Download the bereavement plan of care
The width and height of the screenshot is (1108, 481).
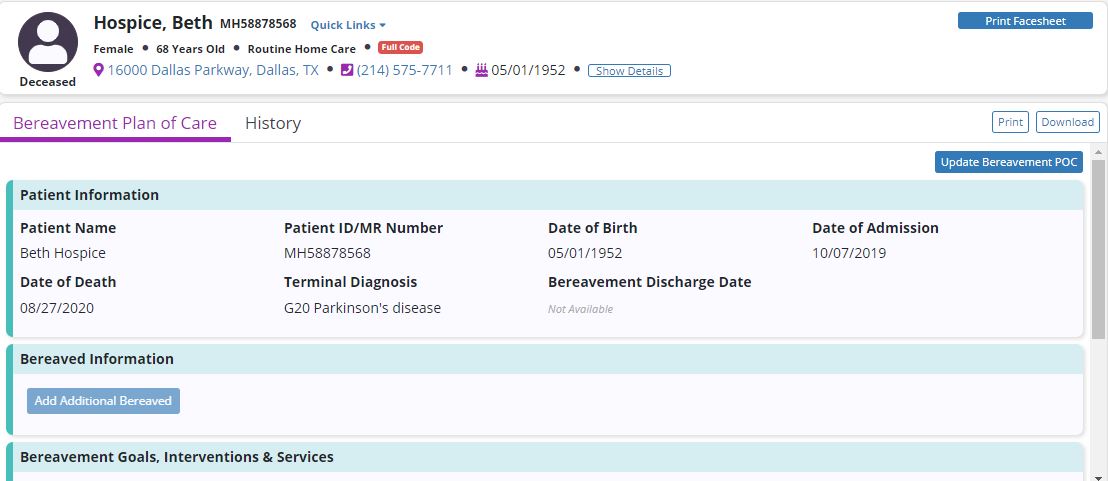click(x=1067, y=122)
